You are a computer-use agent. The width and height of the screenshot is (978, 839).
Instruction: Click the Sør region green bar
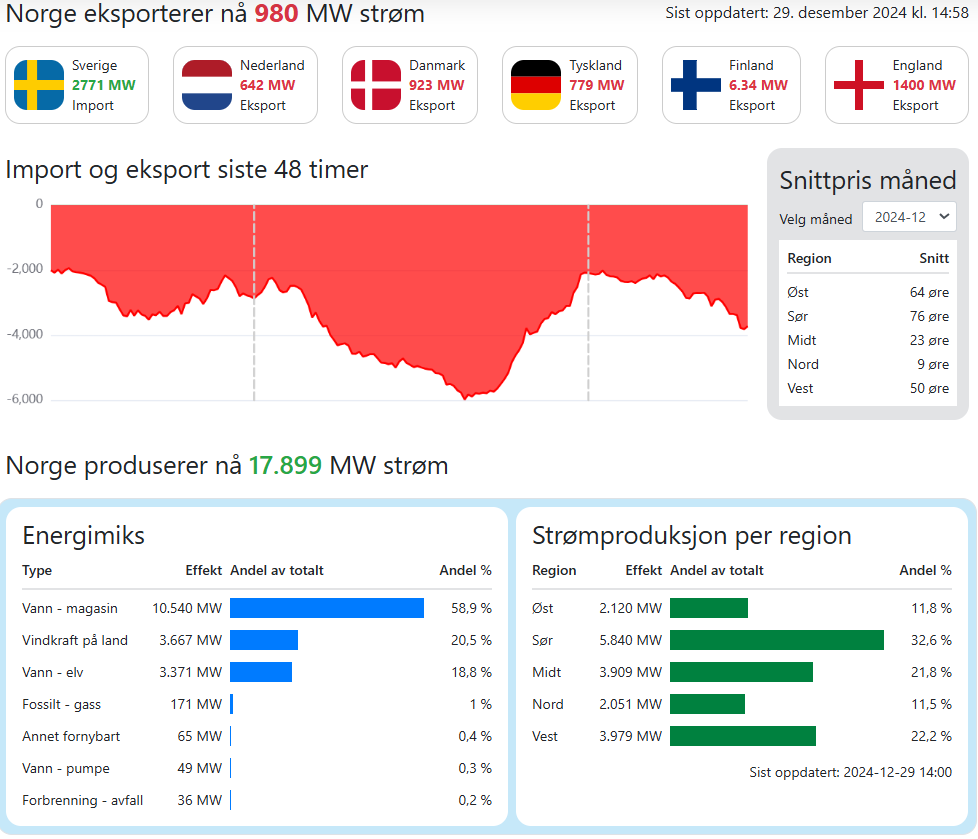tap(777, 640)
